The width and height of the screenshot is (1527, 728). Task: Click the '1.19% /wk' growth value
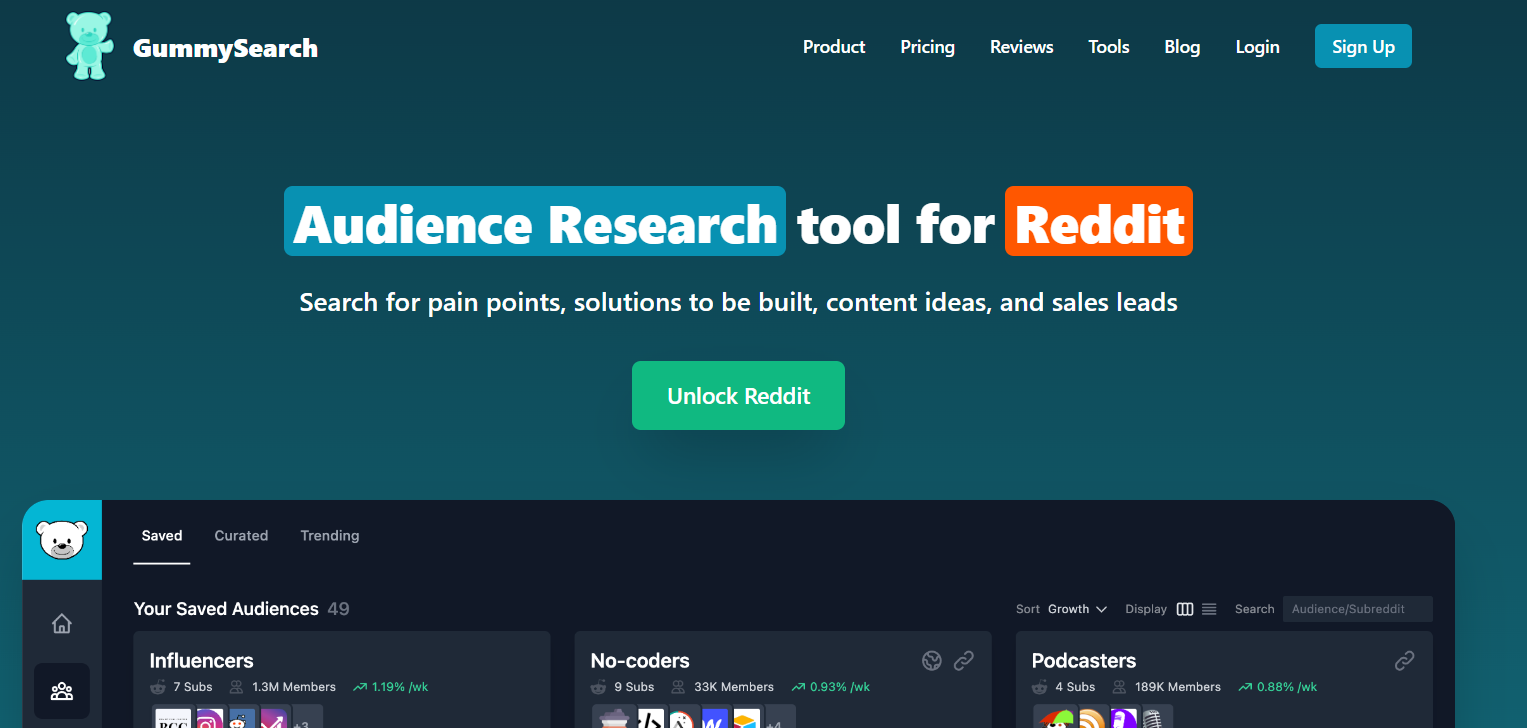[400, 687]
